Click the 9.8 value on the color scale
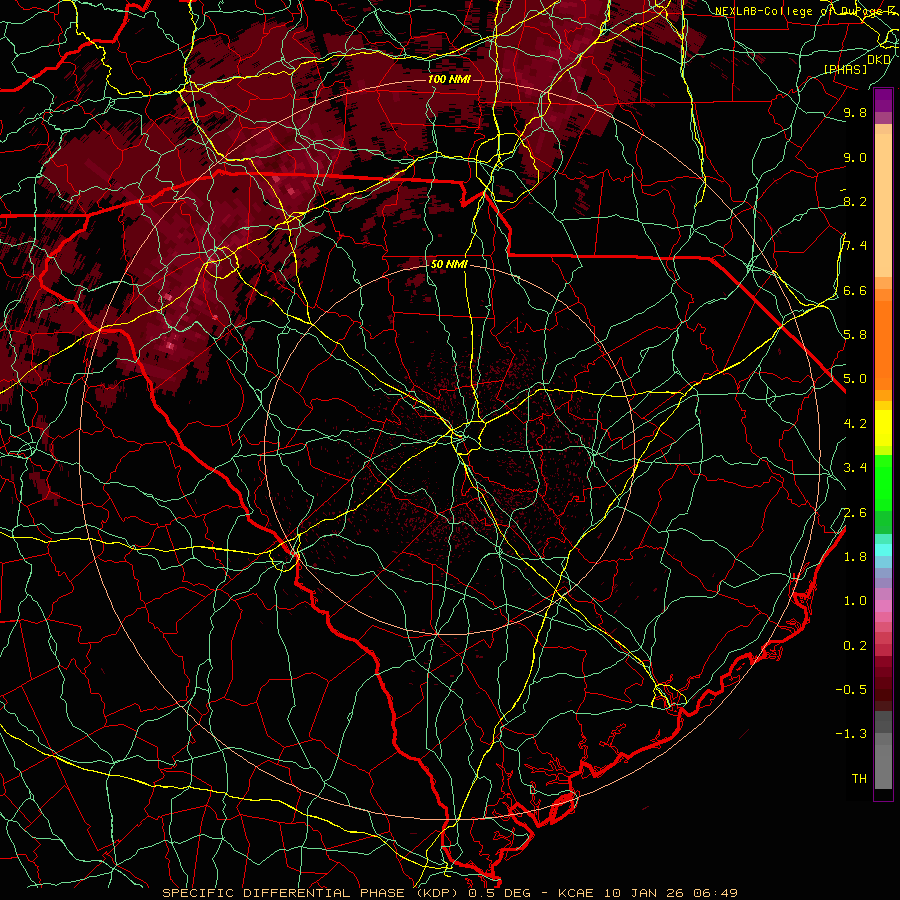Image resolution: width=900 pixels, height=900 pixels. coord(855,113)
